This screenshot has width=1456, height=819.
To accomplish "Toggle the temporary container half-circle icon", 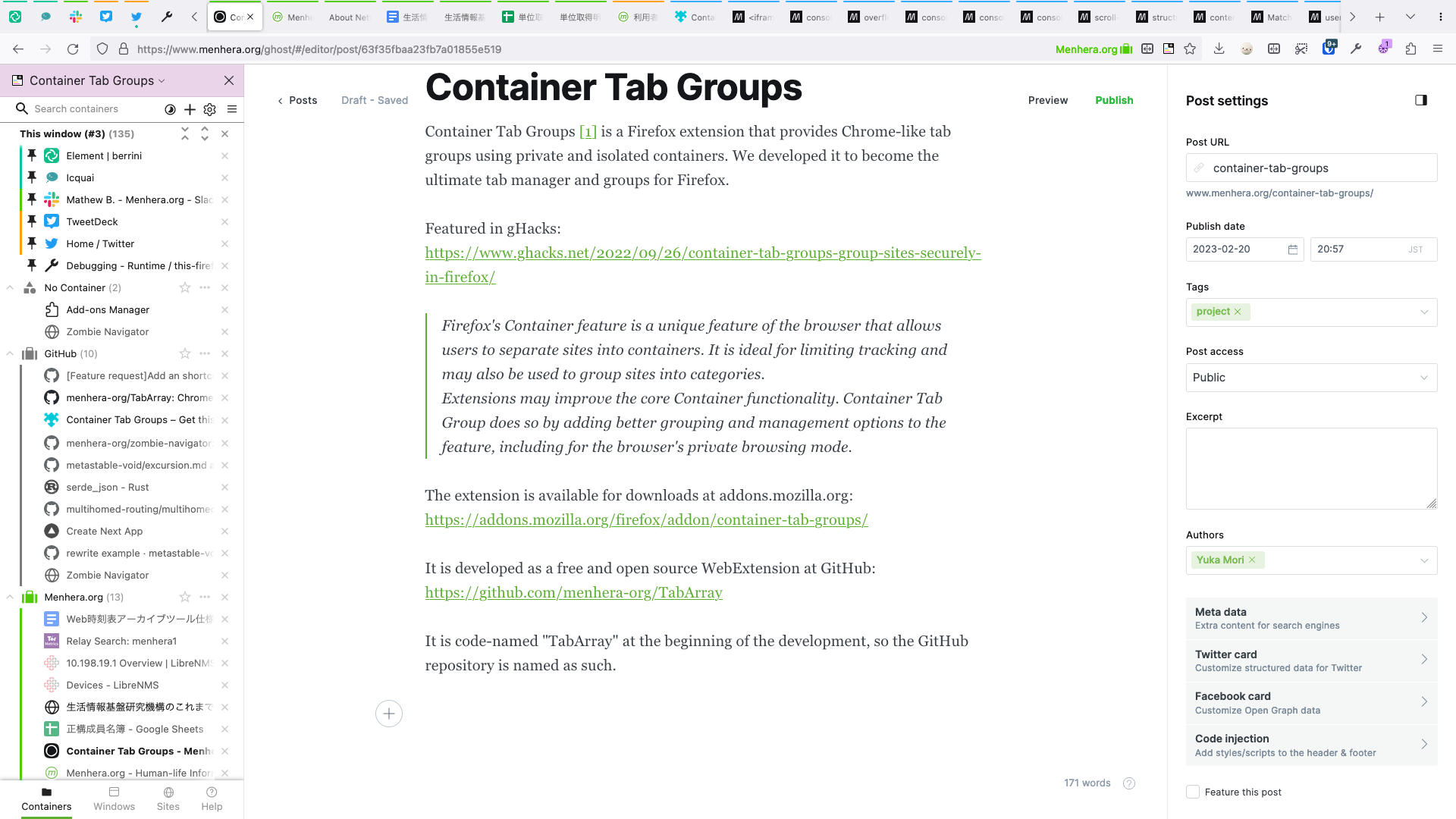I will pos(170,109).
